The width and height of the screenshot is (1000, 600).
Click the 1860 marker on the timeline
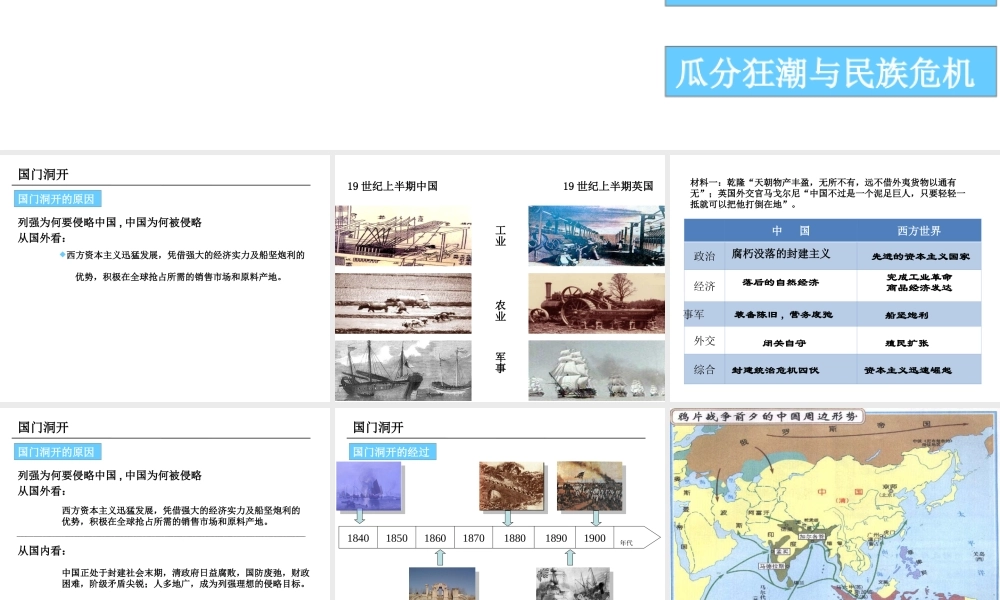[435, 538]
